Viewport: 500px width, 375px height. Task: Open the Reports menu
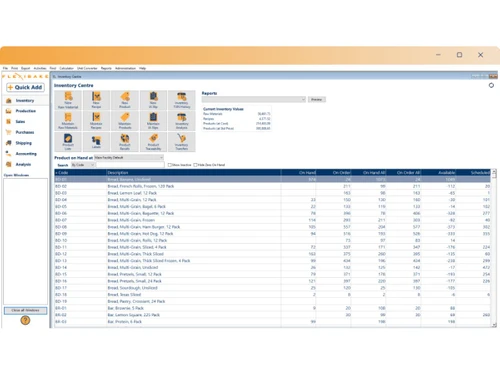tap(106, 68)
